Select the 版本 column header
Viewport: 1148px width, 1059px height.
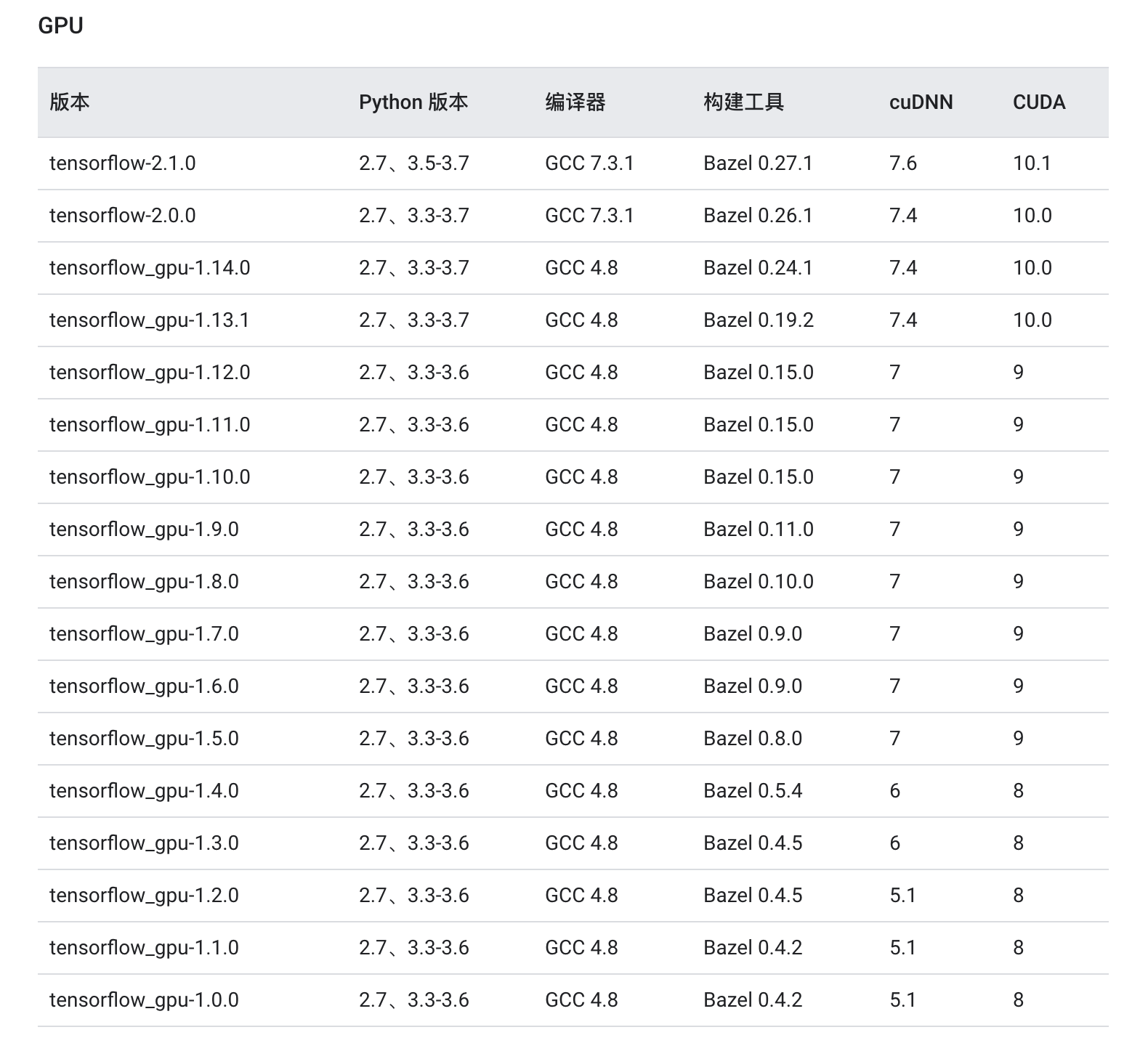click(70, 102)
